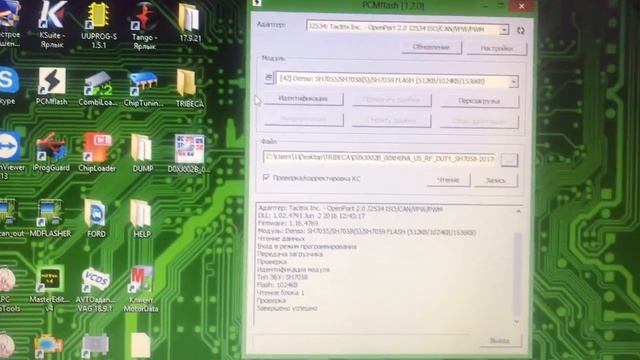Select the FORD folder icon

(96, 218)
